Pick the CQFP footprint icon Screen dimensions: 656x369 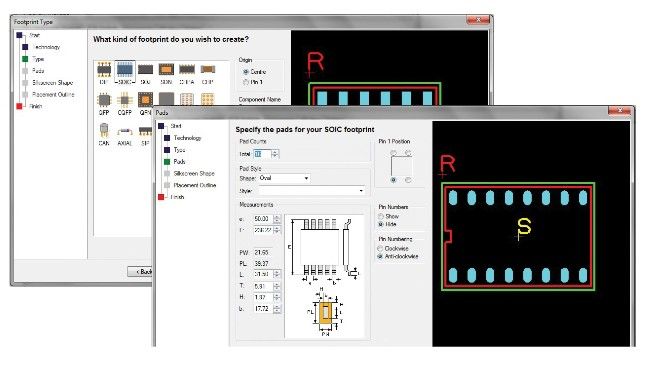pos(125,100)
